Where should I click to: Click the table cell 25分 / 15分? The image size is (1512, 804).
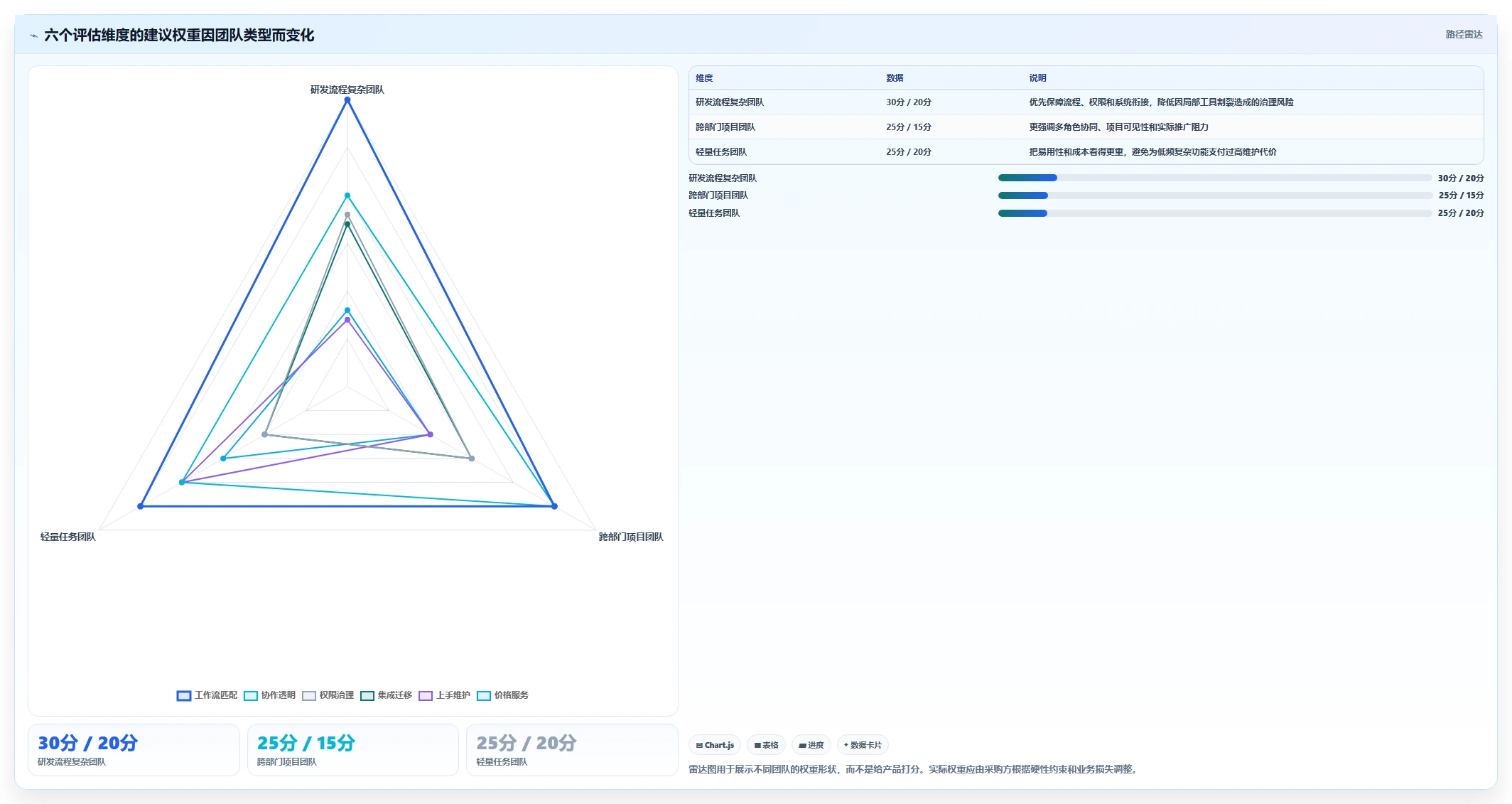click(909, 127)
